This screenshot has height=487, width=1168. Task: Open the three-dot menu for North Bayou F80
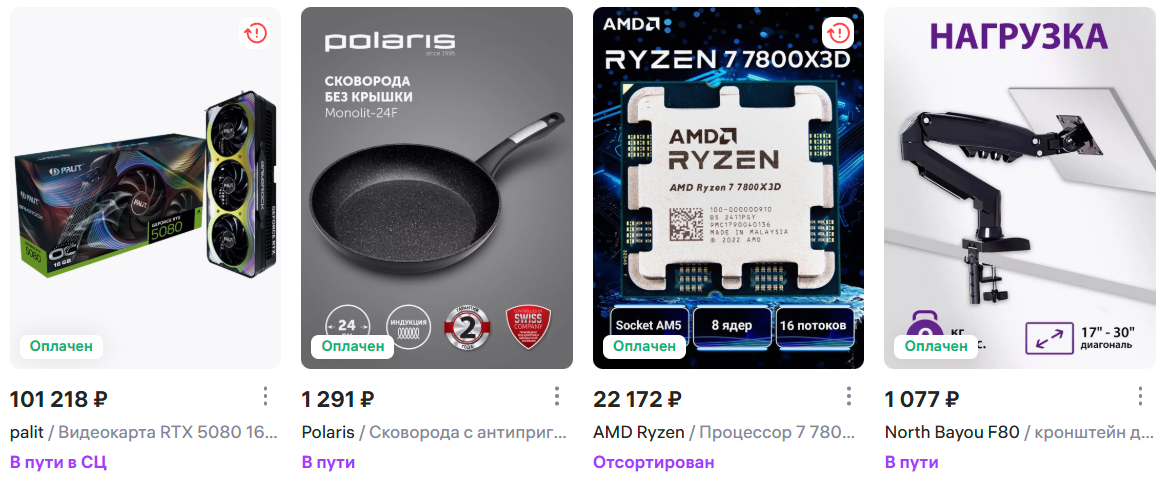(x=1140, y=397)
